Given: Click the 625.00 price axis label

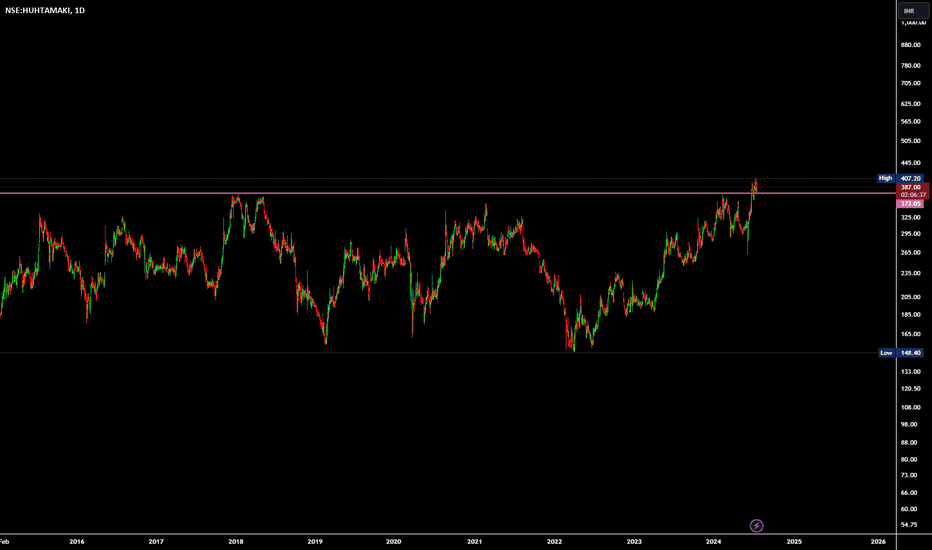Looking at the screenshot, I should pos(911,103).
